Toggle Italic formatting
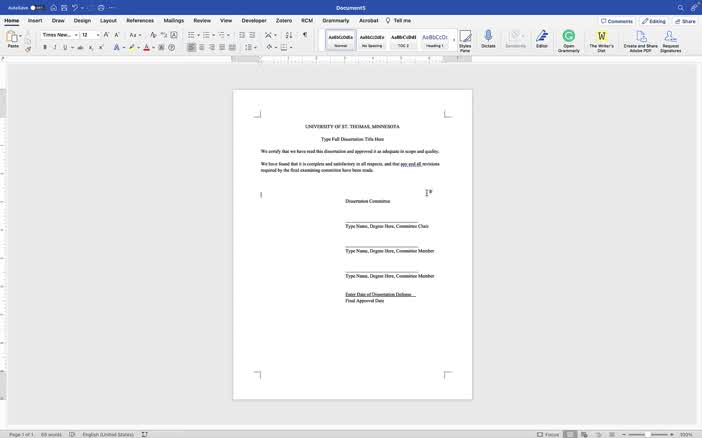The height and width of the screenshot is (438, 702). point(55,47)
